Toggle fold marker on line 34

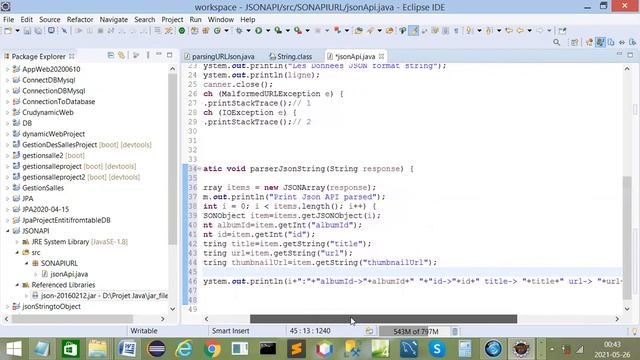200,169
